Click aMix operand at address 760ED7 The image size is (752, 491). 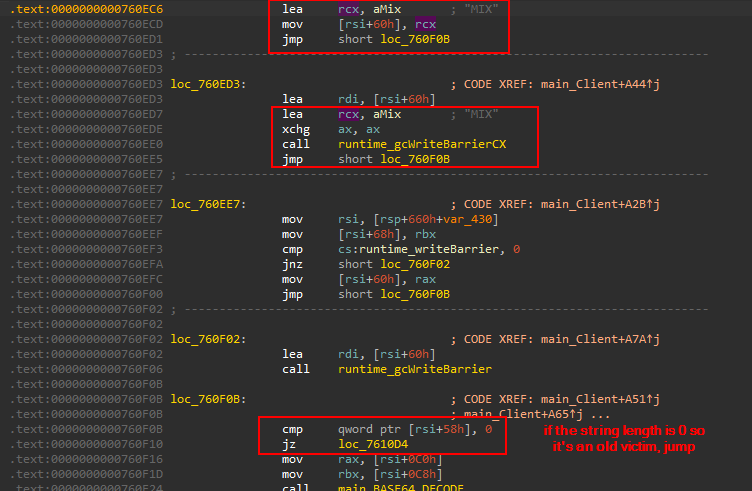pyautogui.click(x=387, y=114)
